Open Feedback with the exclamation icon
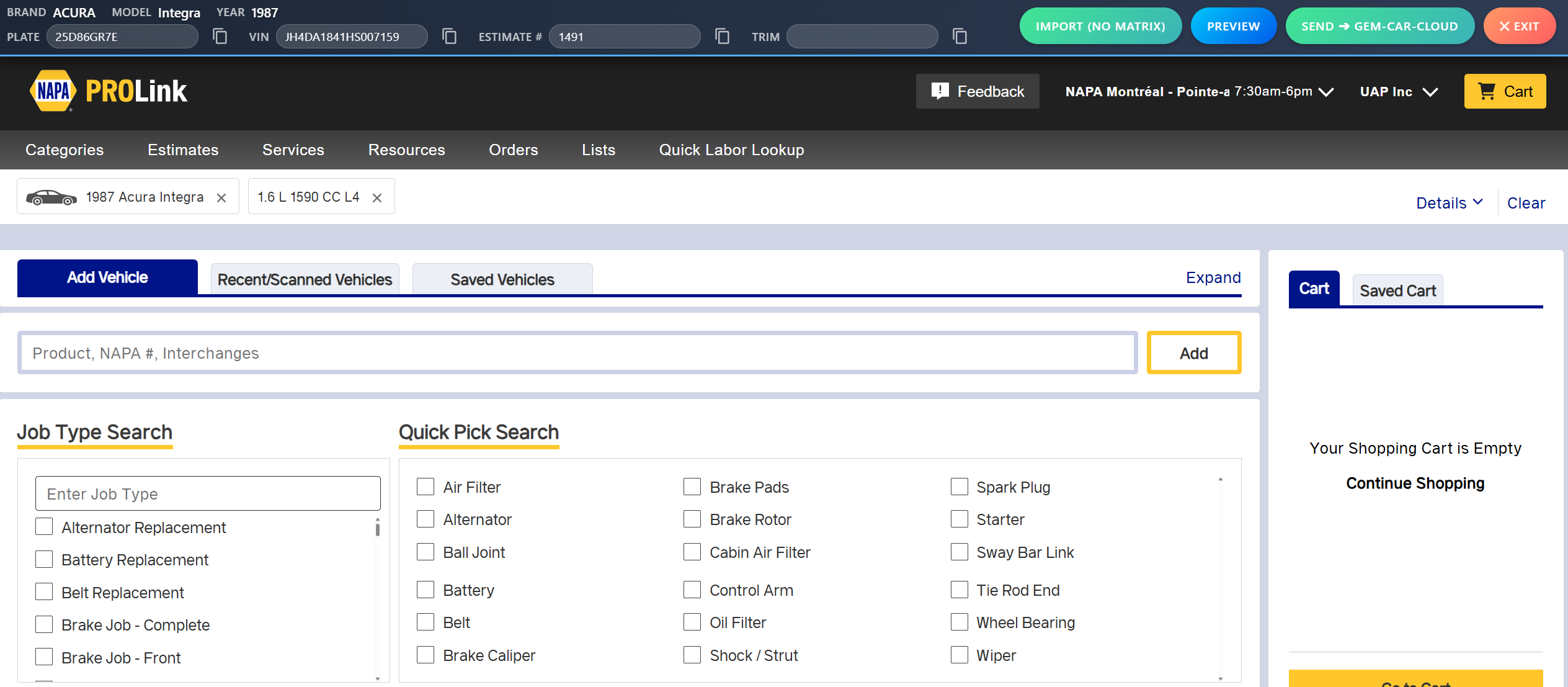Viewport: 1568px width, 687px height. coord(978,91)
